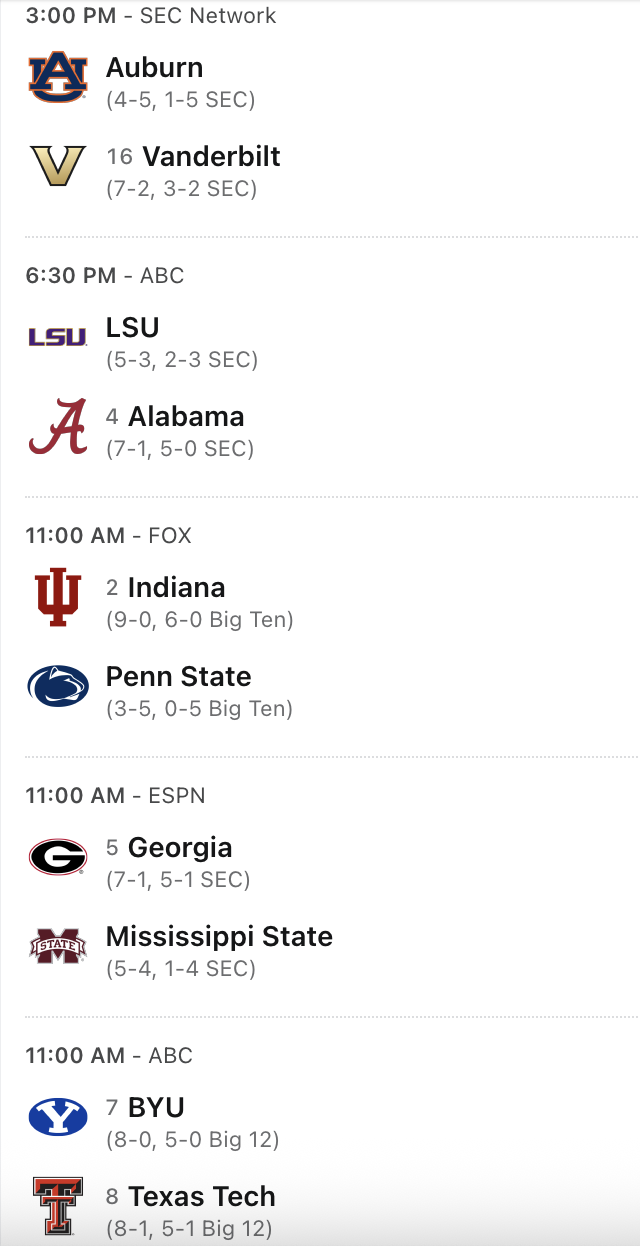Select the LSU team name
This screenshot has height=1246, width=640.
click(132, 328)
